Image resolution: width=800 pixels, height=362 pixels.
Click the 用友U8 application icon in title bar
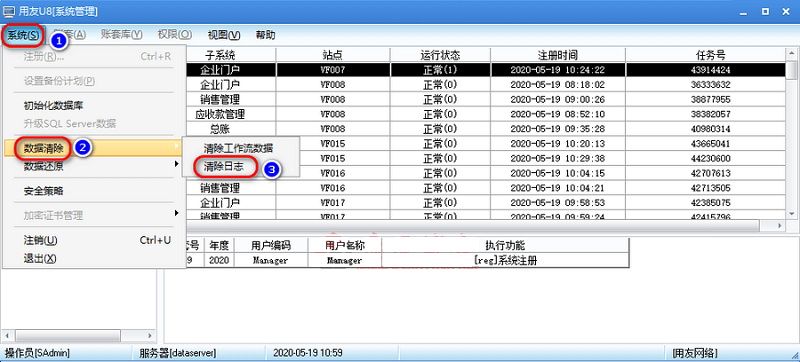tap(9, 11)
